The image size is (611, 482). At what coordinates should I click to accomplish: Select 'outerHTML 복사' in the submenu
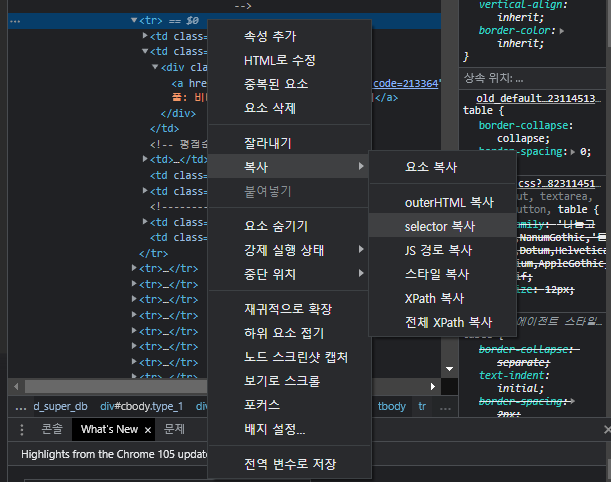[x=442, y=203]
